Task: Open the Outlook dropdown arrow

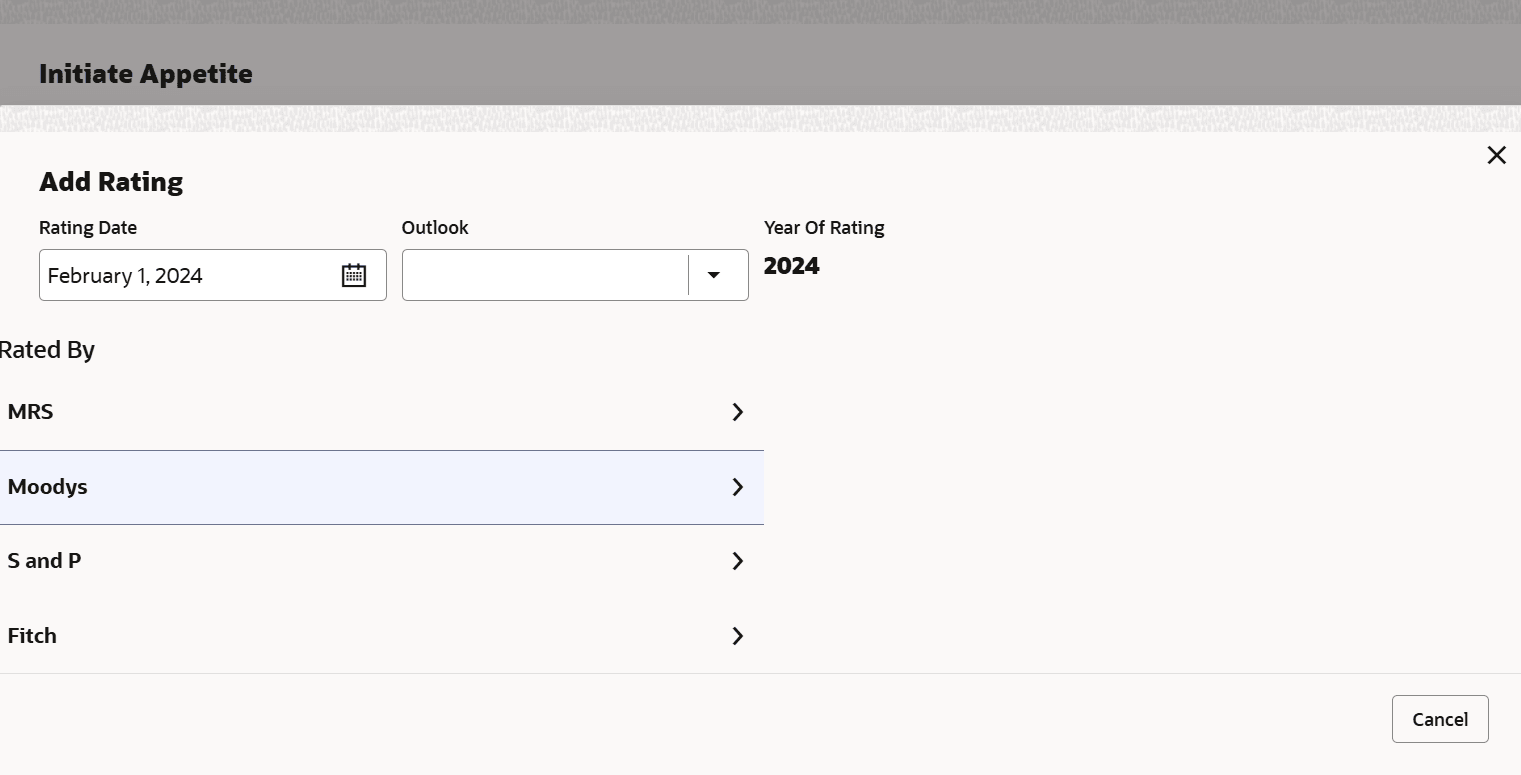Action: point(714,275)
